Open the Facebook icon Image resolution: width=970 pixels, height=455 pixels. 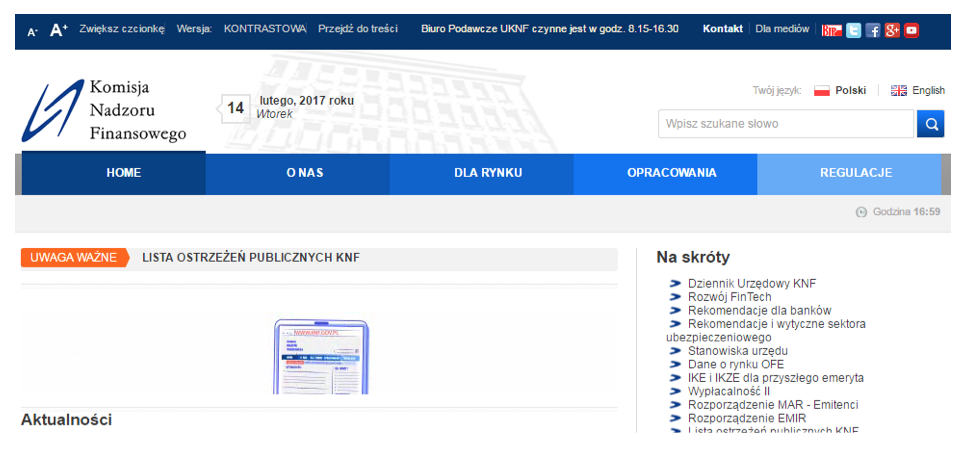tap(872, 30)
